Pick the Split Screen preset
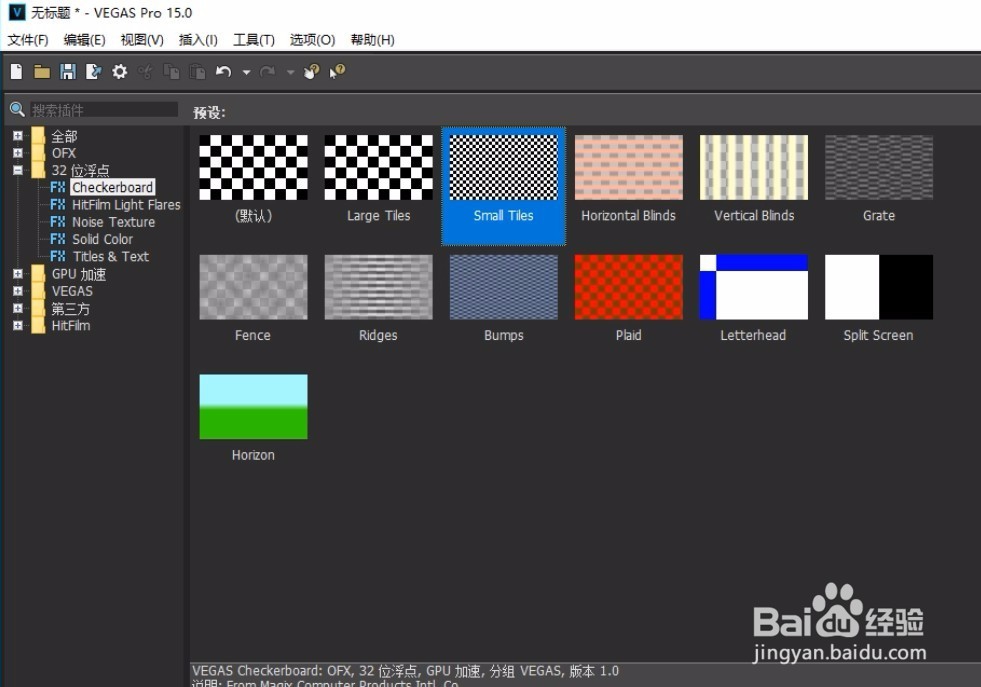 click(x=879, y=287)
